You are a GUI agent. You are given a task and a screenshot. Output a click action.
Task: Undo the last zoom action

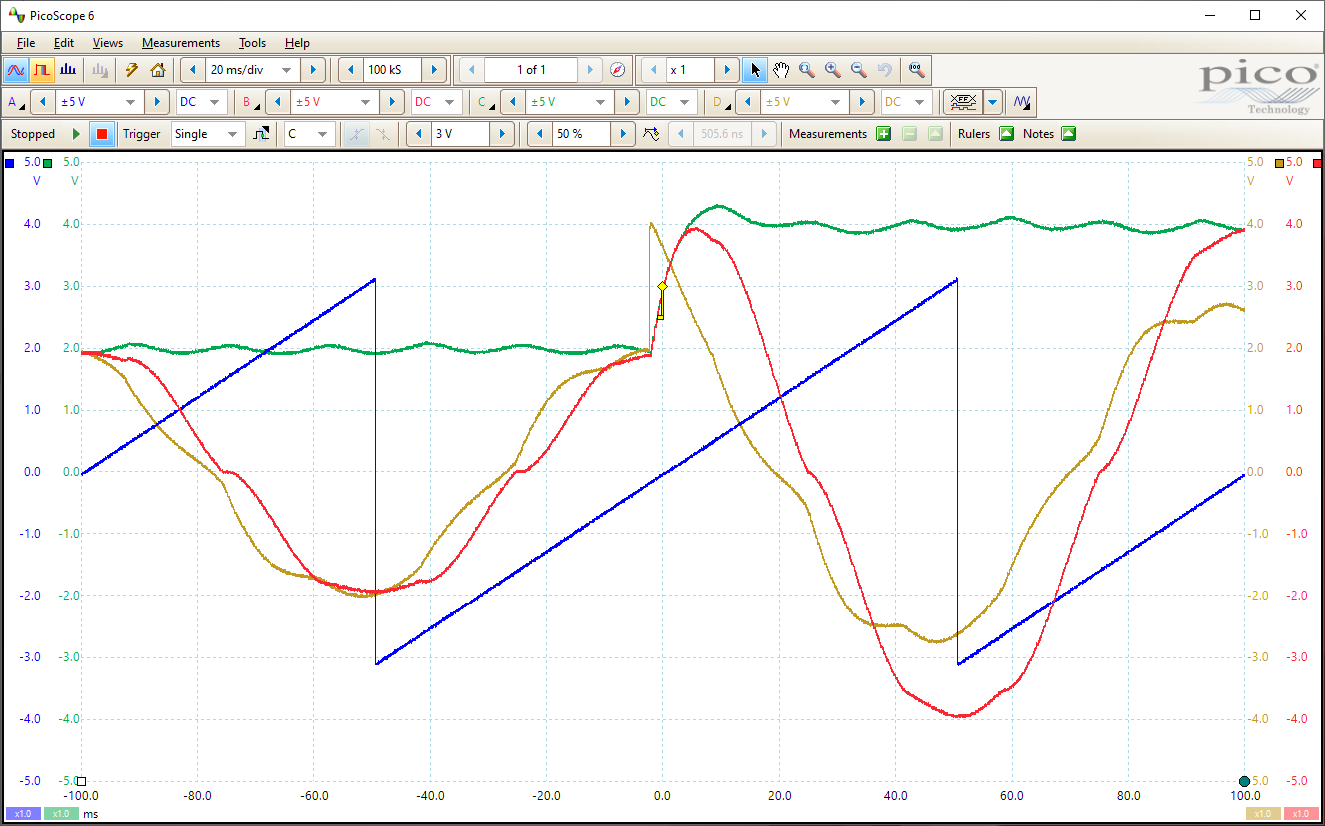884,69
